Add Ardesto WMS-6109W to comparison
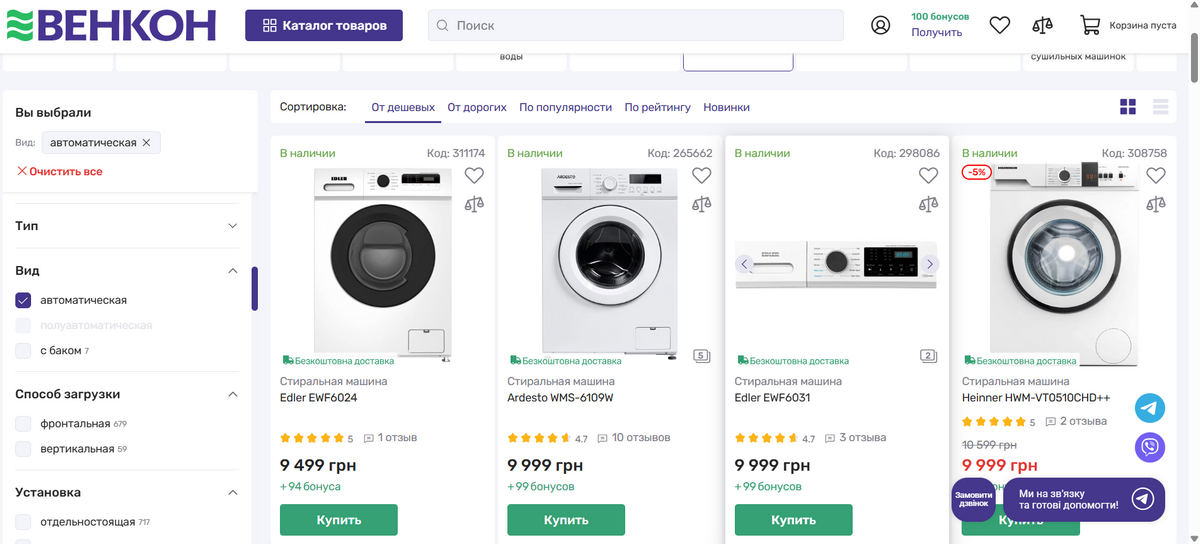1200x544 pixels. coord(702,204)
